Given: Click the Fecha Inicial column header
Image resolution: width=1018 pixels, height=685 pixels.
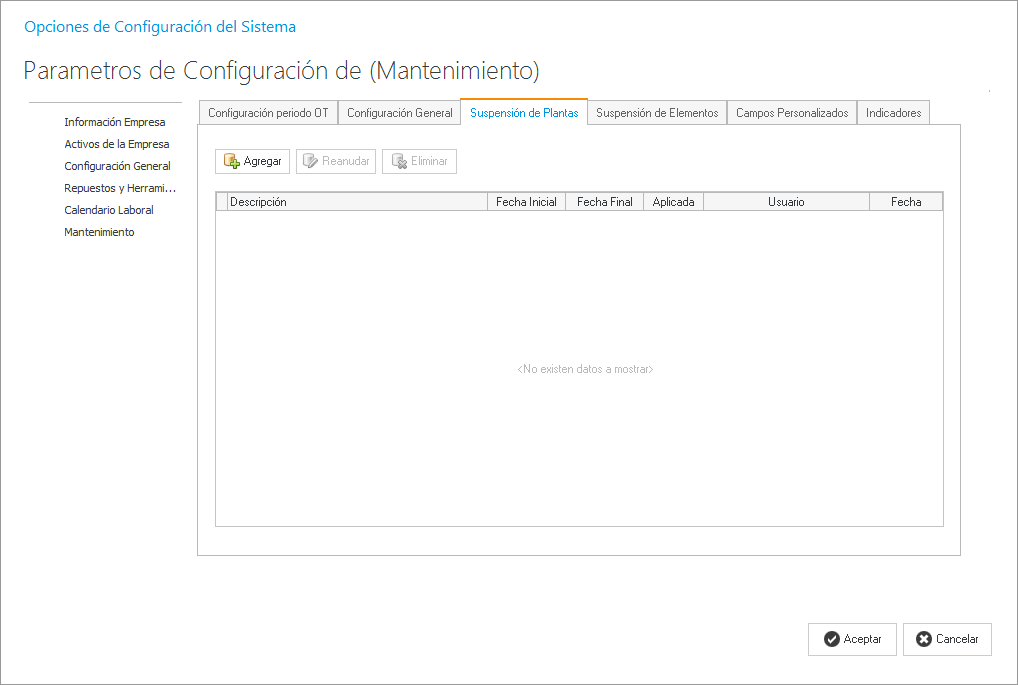Looking at the screenshot, I should [x=526, y=202].
